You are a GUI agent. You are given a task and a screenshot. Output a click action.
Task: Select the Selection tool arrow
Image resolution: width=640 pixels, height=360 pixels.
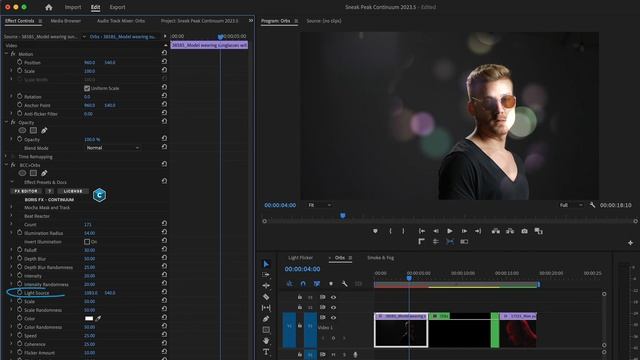[266, 264]
